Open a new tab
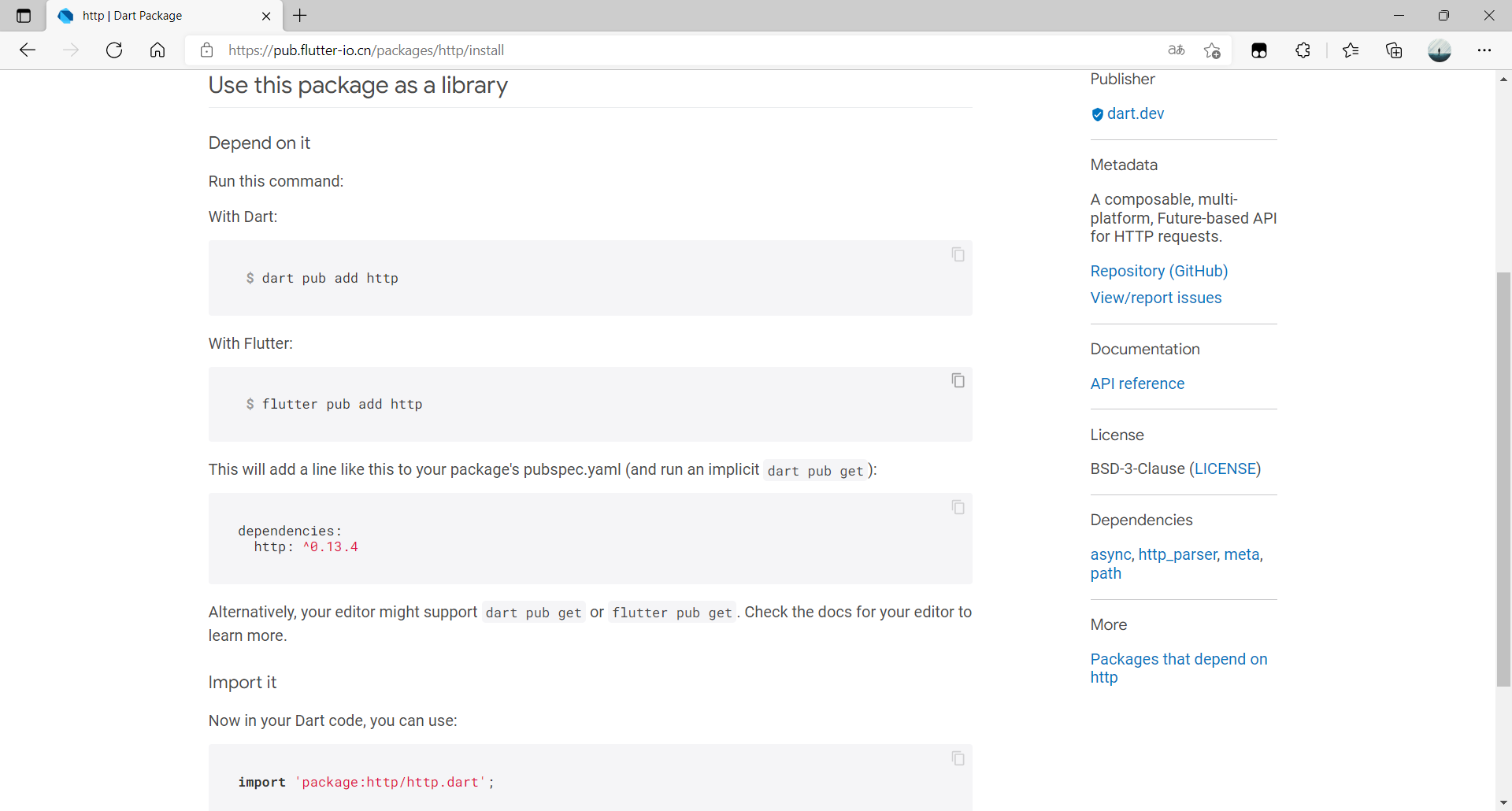This screenshot has width=1512, height=811. (300, 16)
